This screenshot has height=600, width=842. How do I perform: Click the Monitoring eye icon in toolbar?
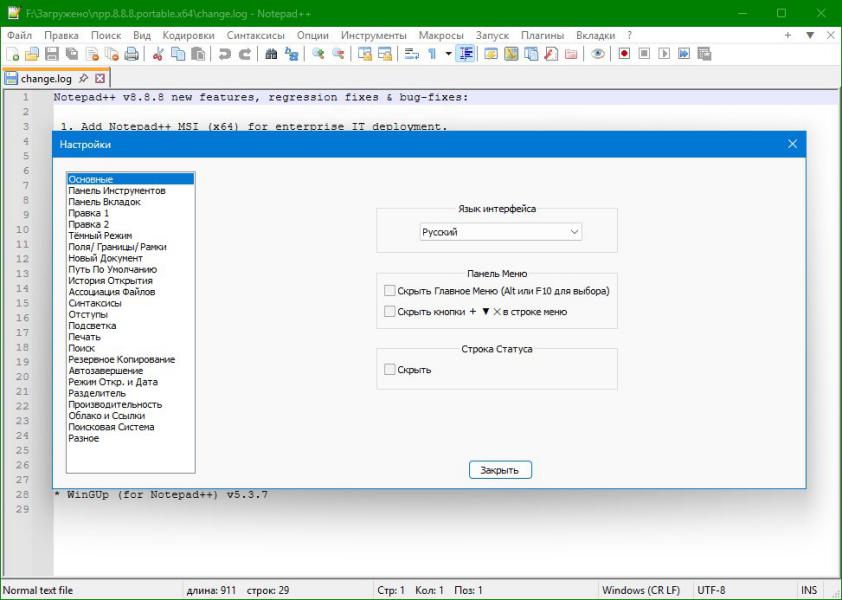pyautogui.click(x=598, y=54)
